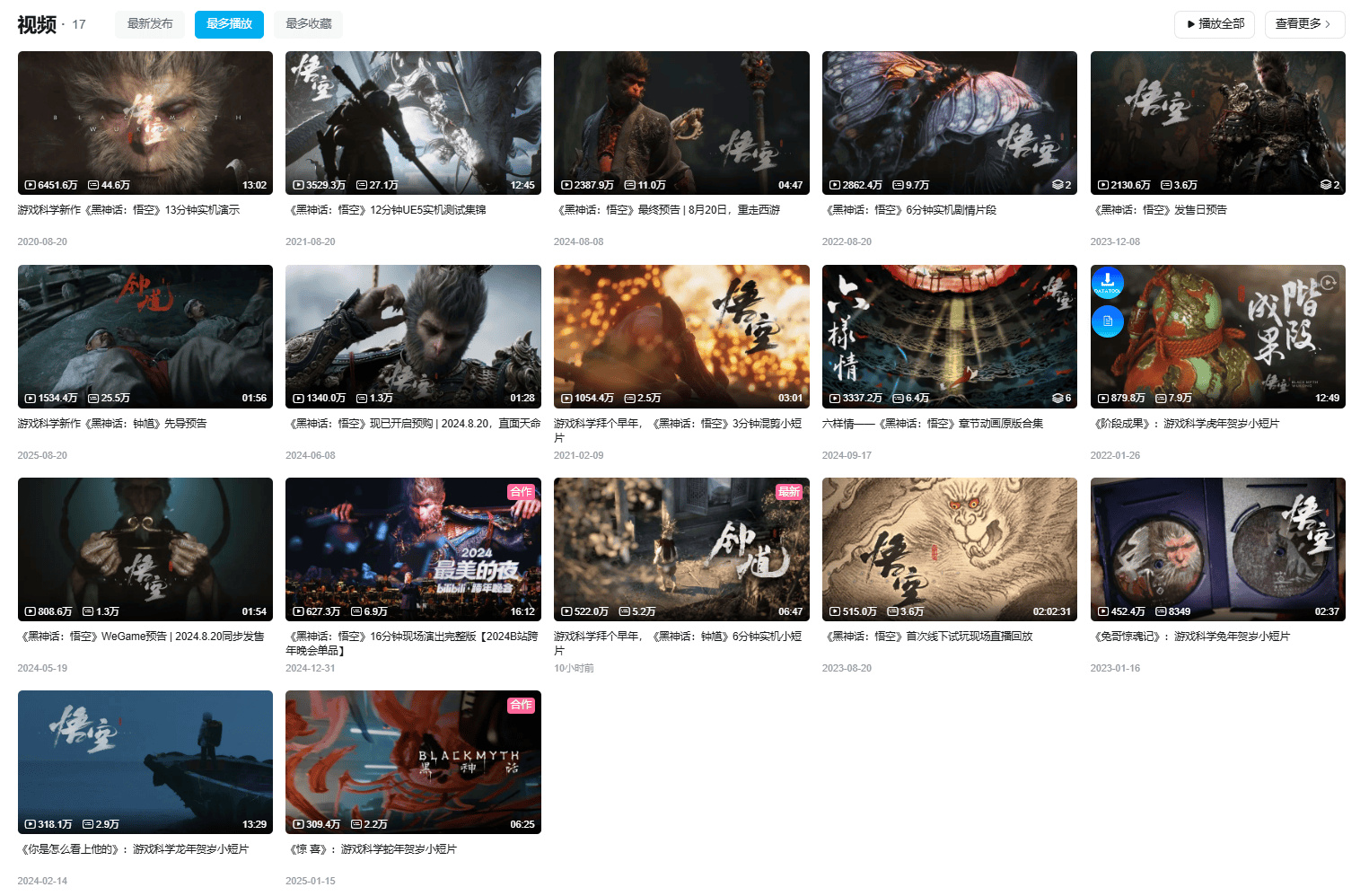Select the 最多播放 sort tab
The height and width of the screenshot is (896, 1369).
click(x=229, y=24)
